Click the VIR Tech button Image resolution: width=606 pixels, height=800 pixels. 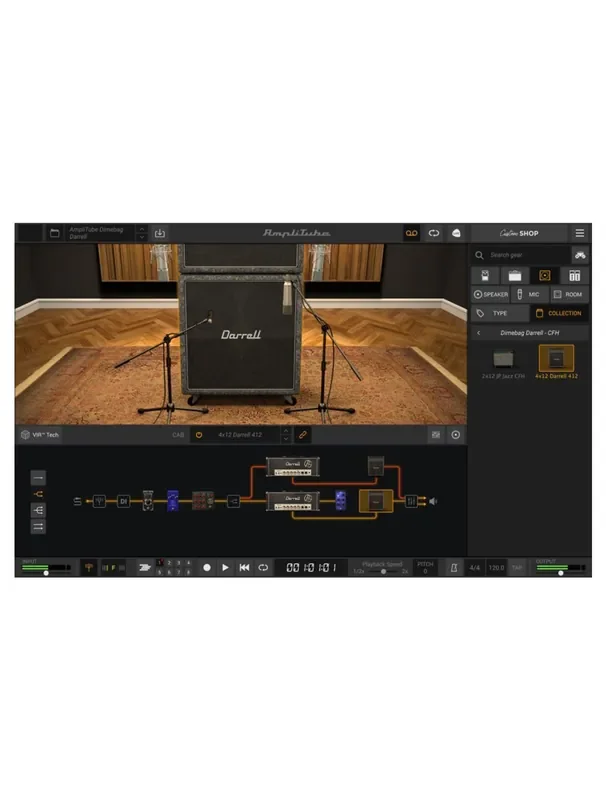tap(40, 435)
